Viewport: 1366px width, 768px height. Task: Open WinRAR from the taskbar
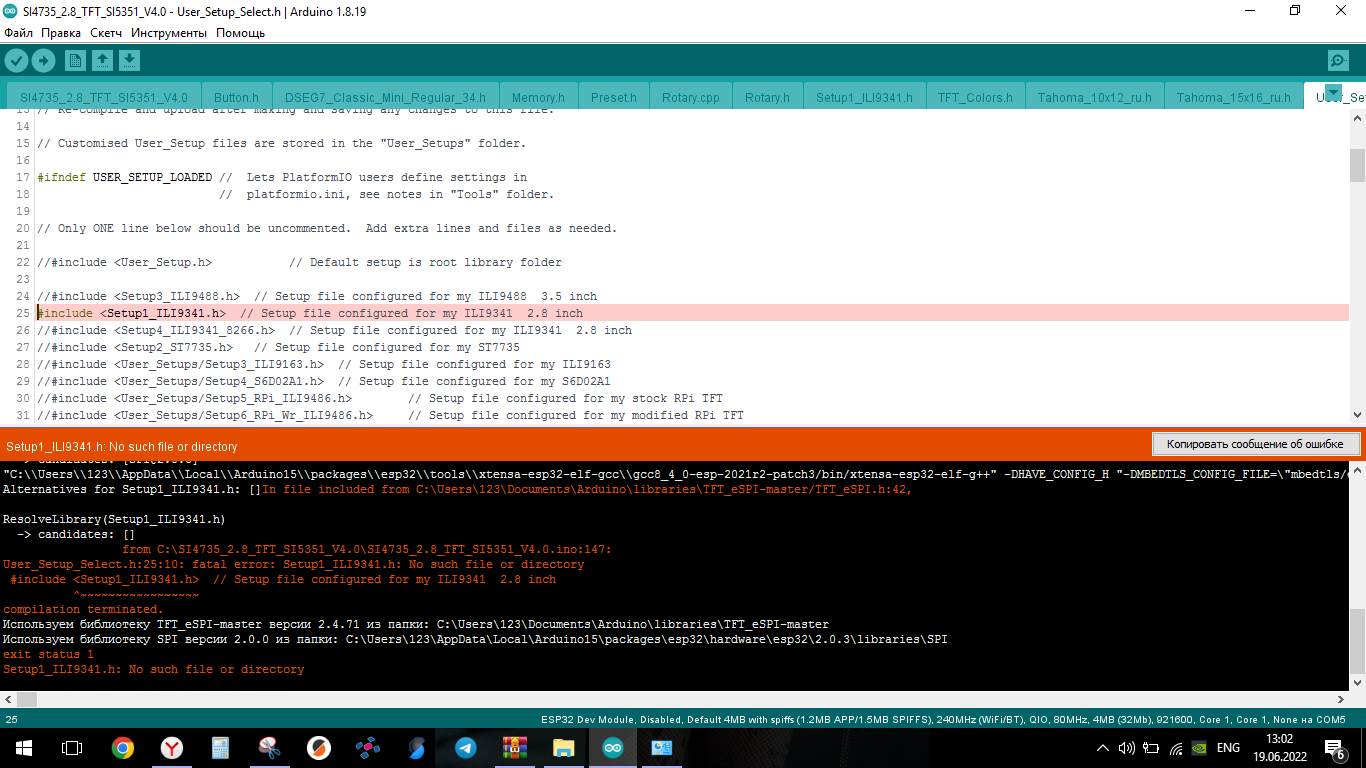click(x=515, y=747)
